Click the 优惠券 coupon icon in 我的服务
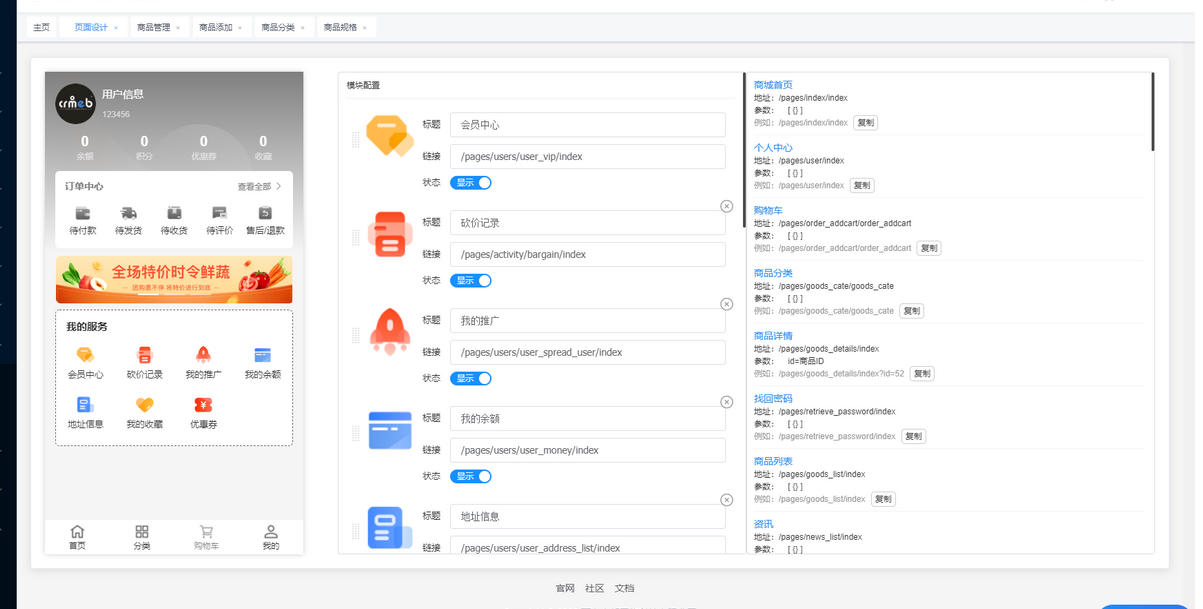 click(203, 405)
